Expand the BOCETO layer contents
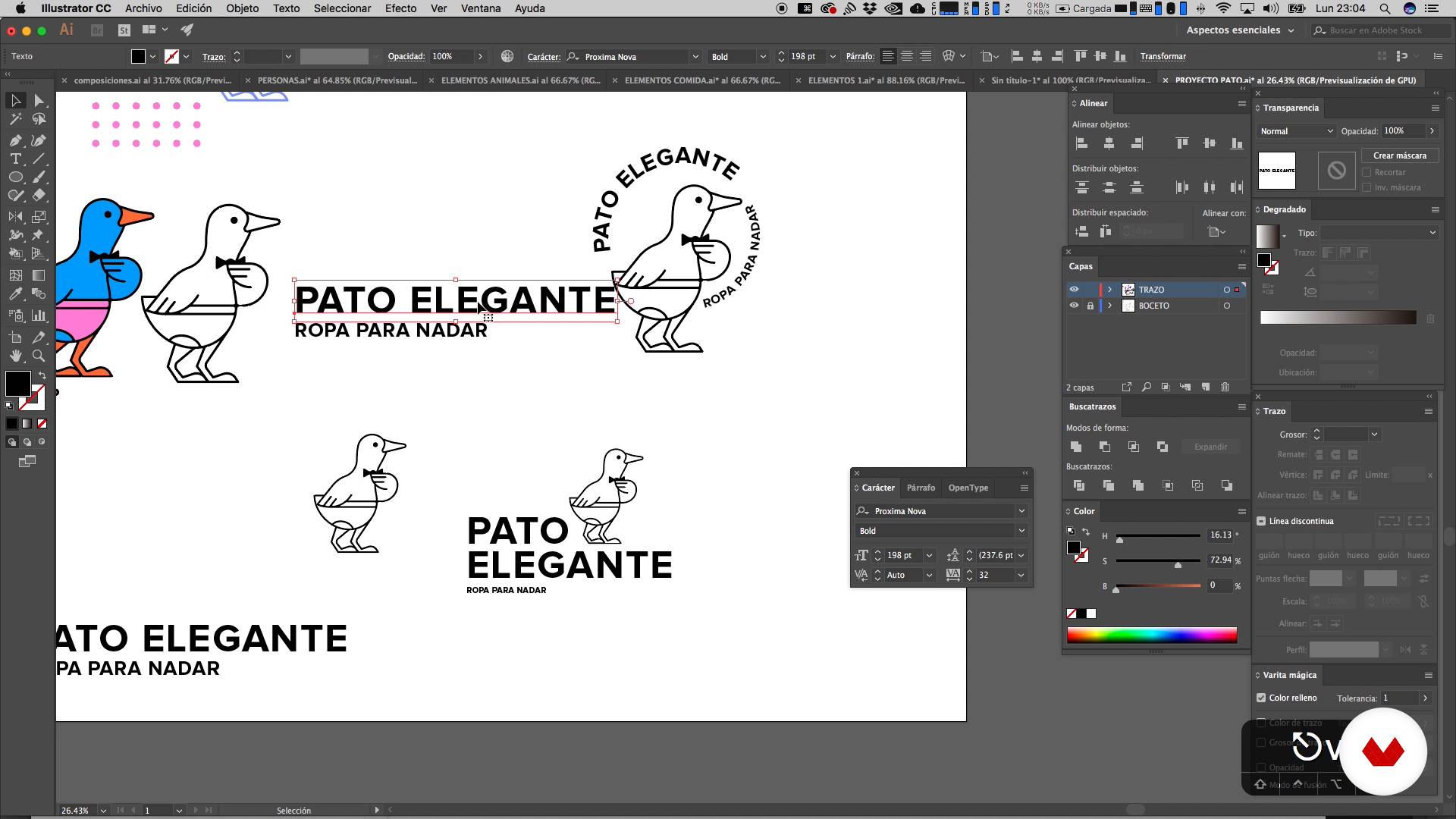1456x819 pixels. point(1109,306)
